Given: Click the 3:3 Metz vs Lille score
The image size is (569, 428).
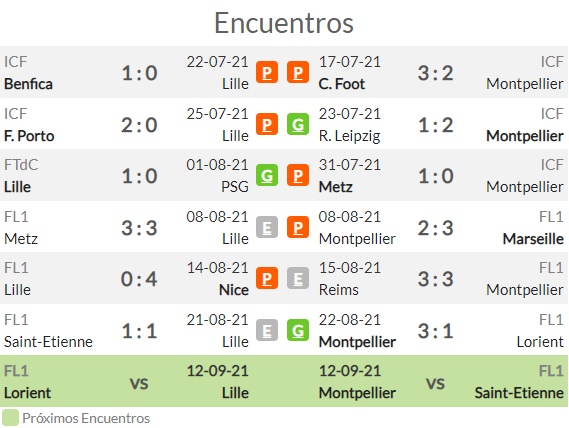Looking at the screenshot, I should coord(139,228).
